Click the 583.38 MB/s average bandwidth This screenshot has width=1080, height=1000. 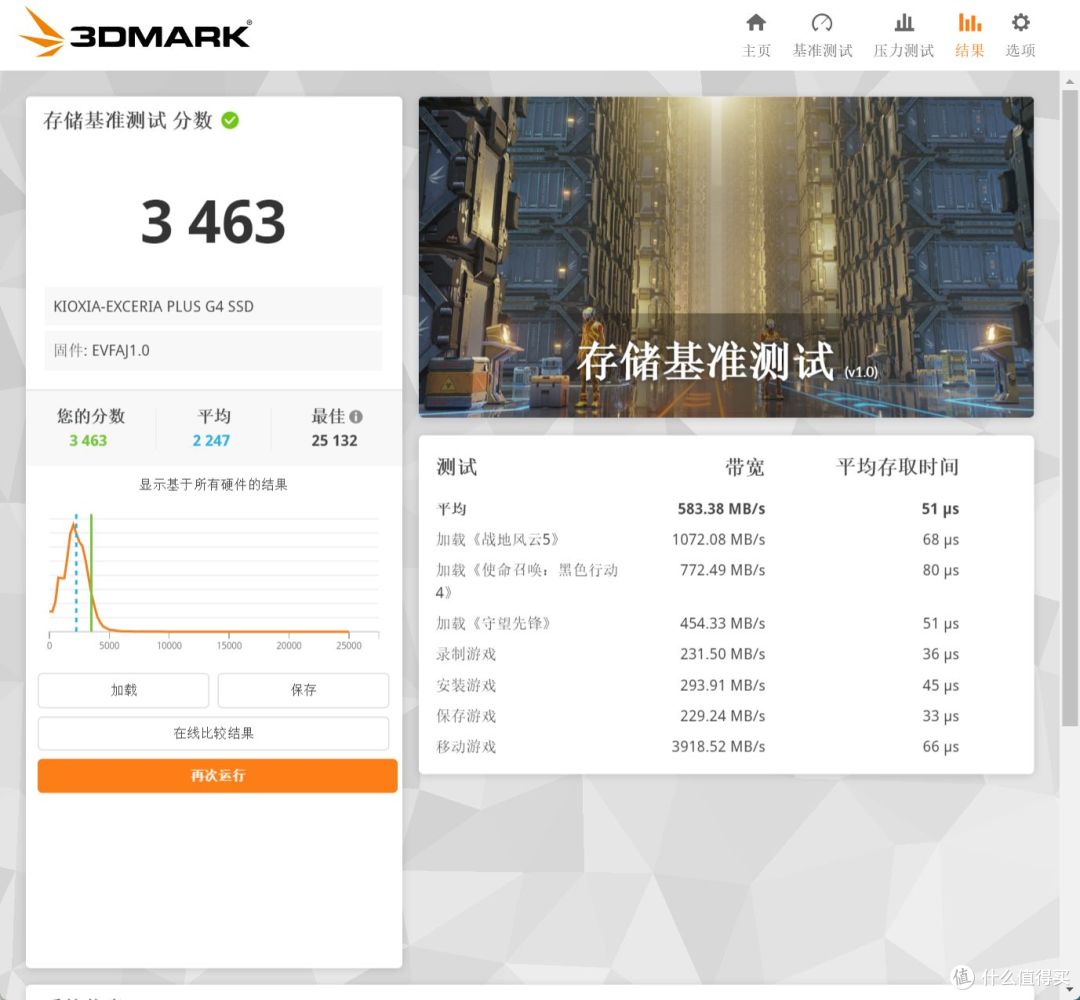click(721, 509)
